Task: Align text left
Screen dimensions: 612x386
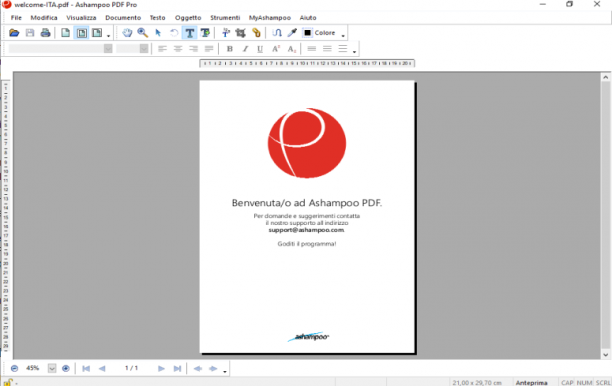Action: tap(162, 49)
